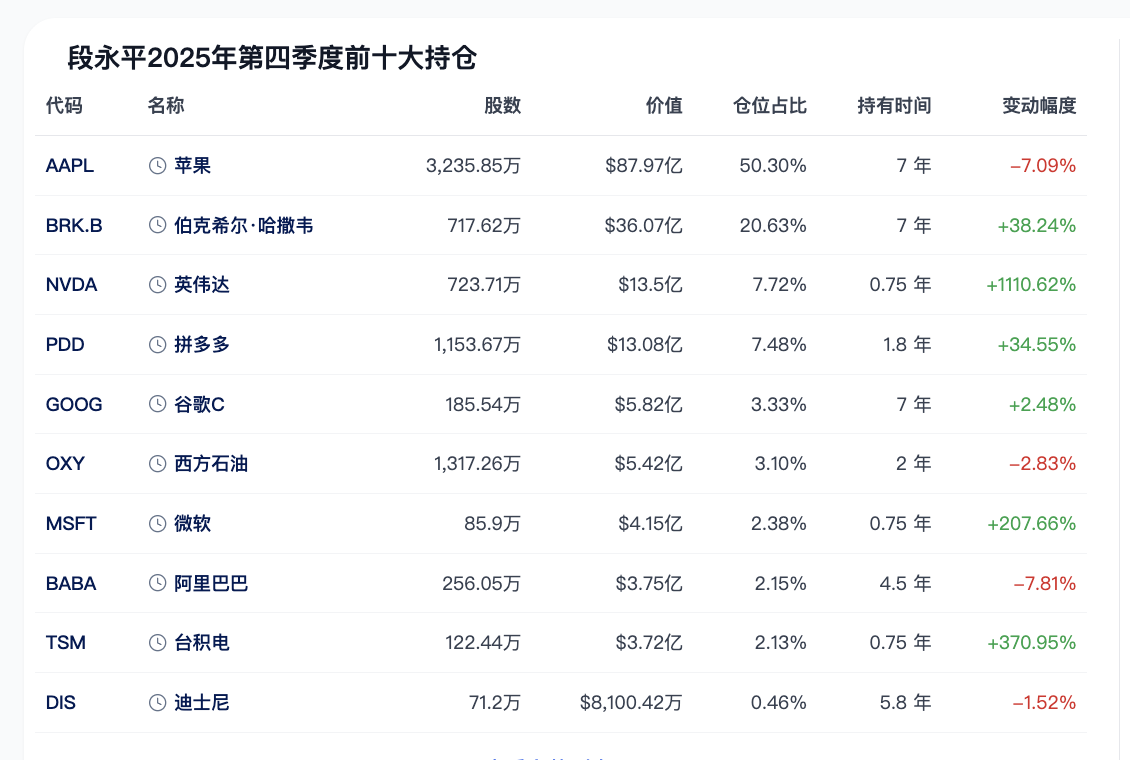Click the 持有时间 column header
The height and width of the screenshot is (760, 1130).
894,106
